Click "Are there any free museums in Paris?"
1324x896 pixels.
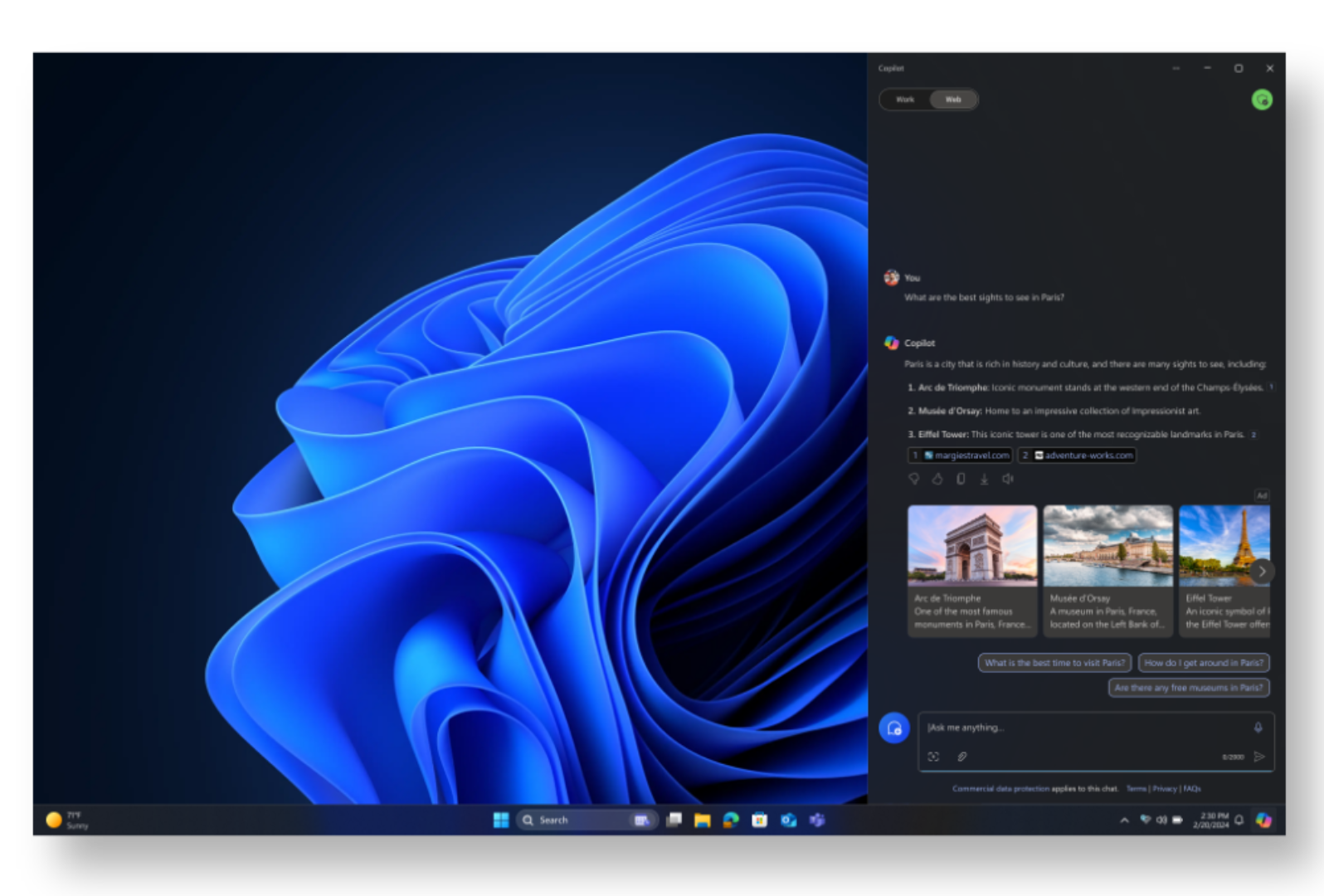(1189, 688)
